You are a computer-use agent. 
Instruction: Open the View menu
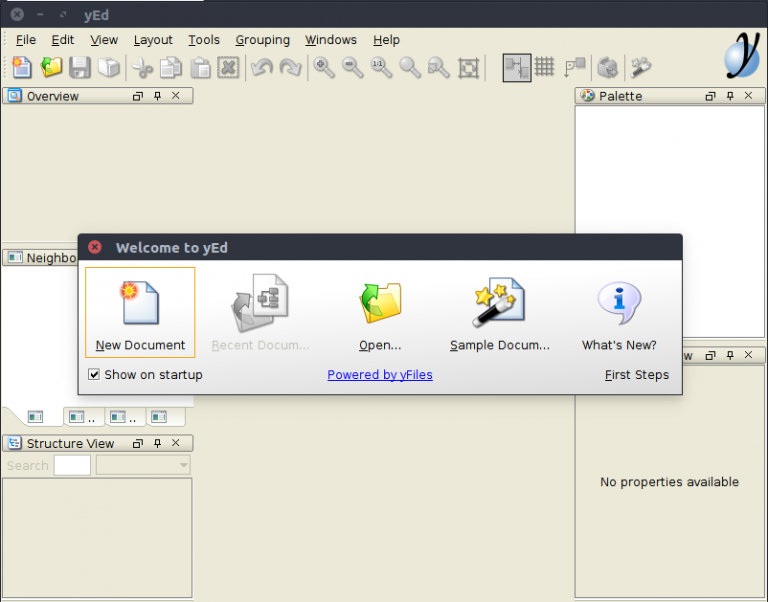[x=104, y=40]
